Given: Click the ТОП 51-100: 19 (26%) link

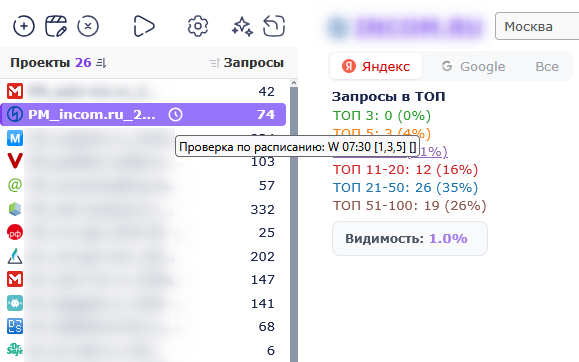Looking at the screenshot, I should 410,205.
